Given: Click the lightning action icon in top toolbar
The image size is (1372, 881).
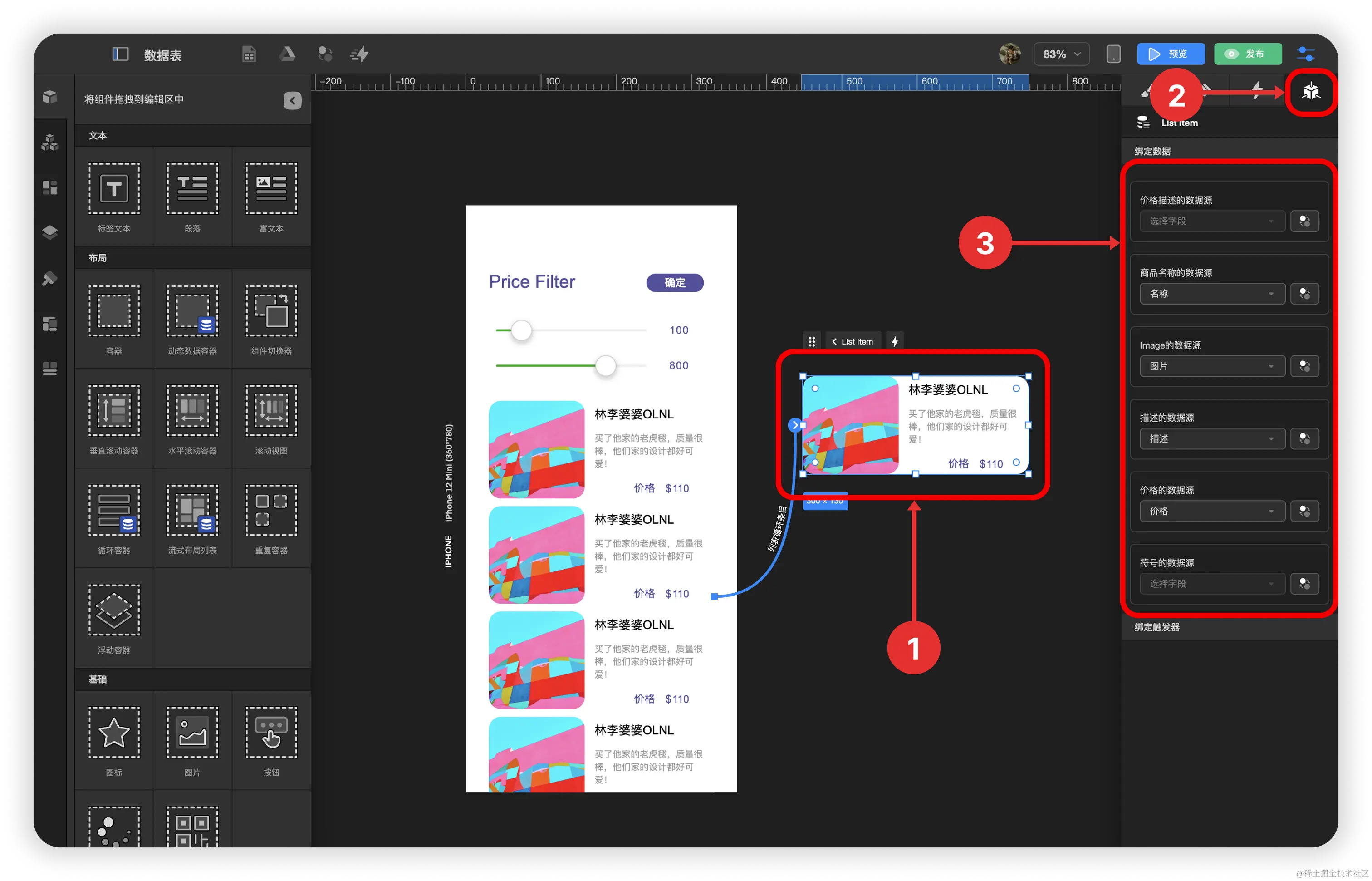Looking at the screenshot, I should pos(360,54).
